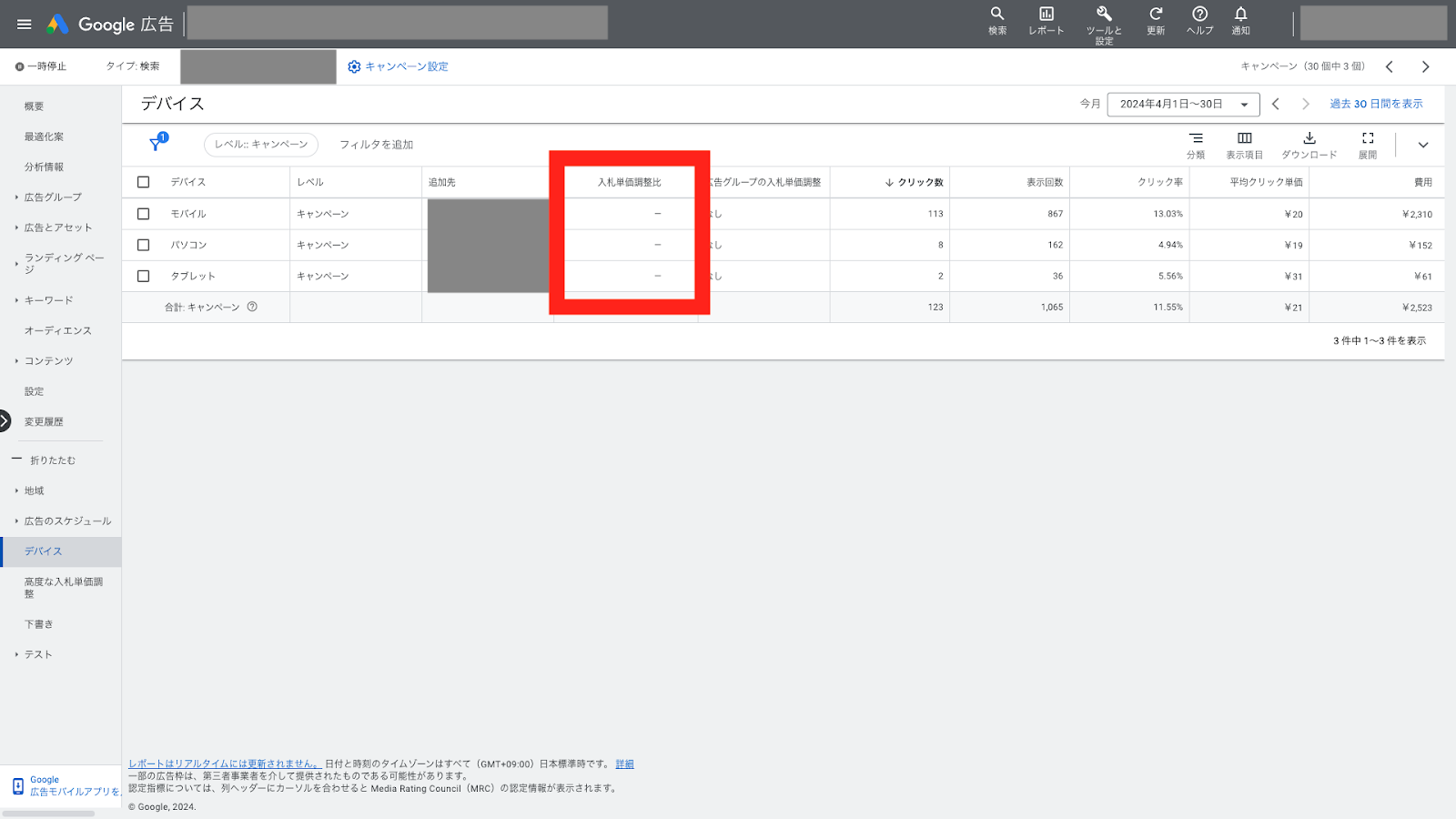
Task: Select デバイス in the sidebar
Action: point(61,551)
